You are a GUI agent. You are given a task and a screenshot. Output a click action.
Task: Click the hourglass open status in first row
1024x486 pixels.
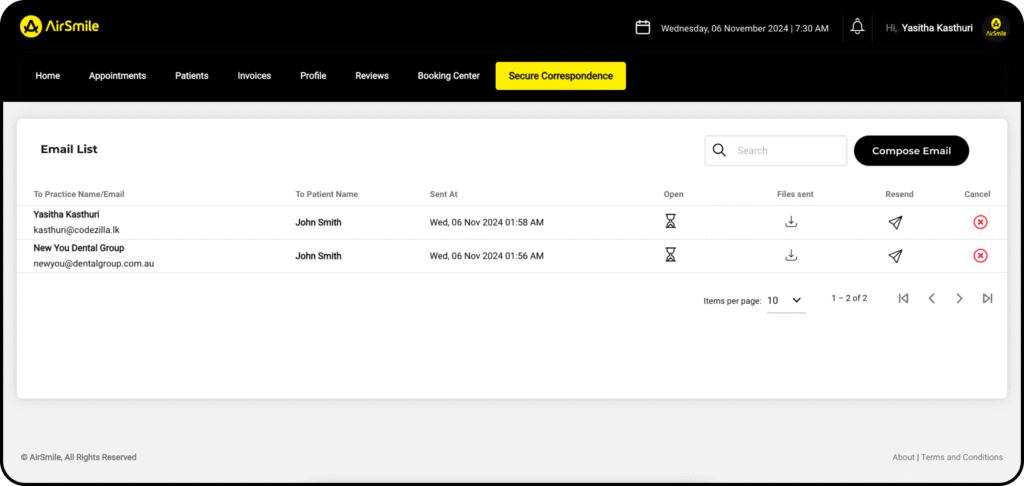pyautogui.click(x=670, y=222)
